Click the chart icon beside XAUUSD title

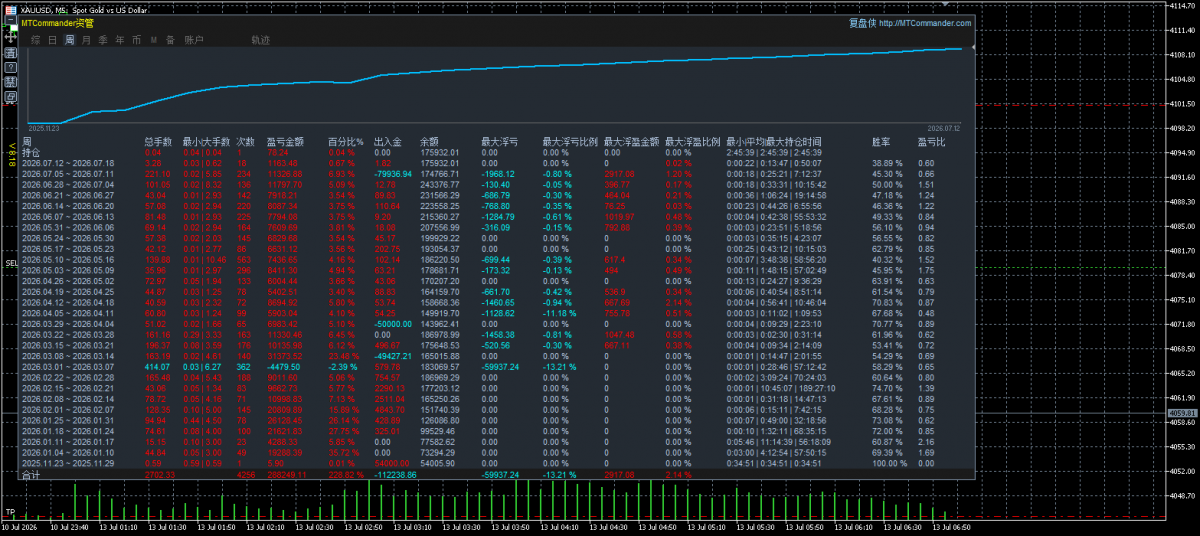[x=11, y=10]
